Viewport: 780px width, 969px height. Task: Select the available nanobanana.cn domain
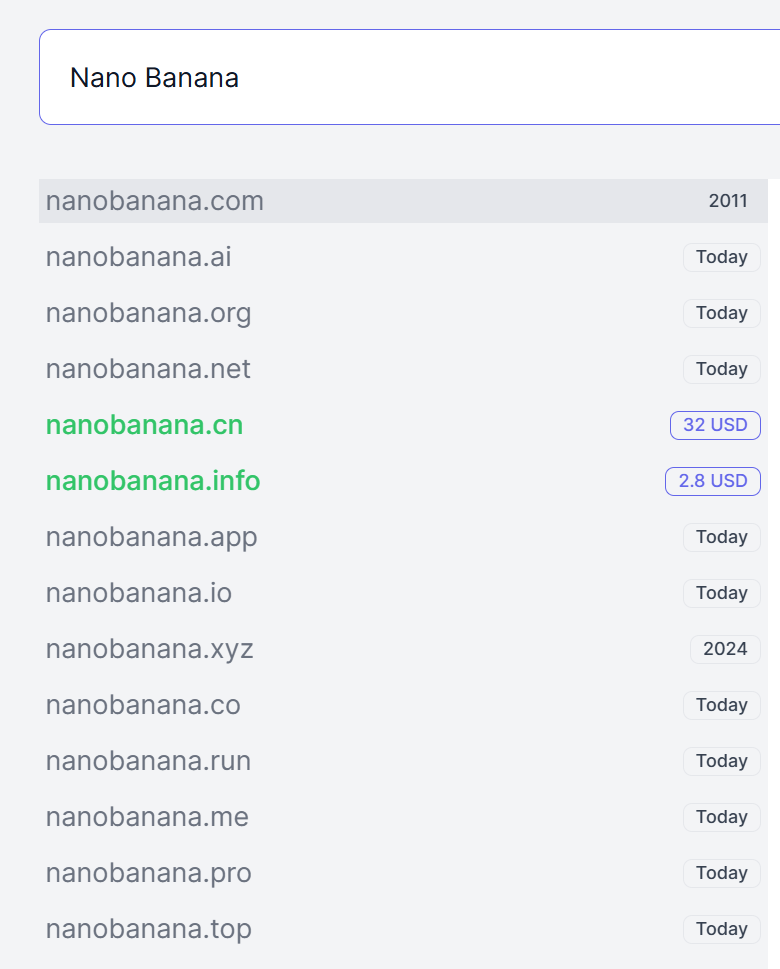click(x=145, y=425)
